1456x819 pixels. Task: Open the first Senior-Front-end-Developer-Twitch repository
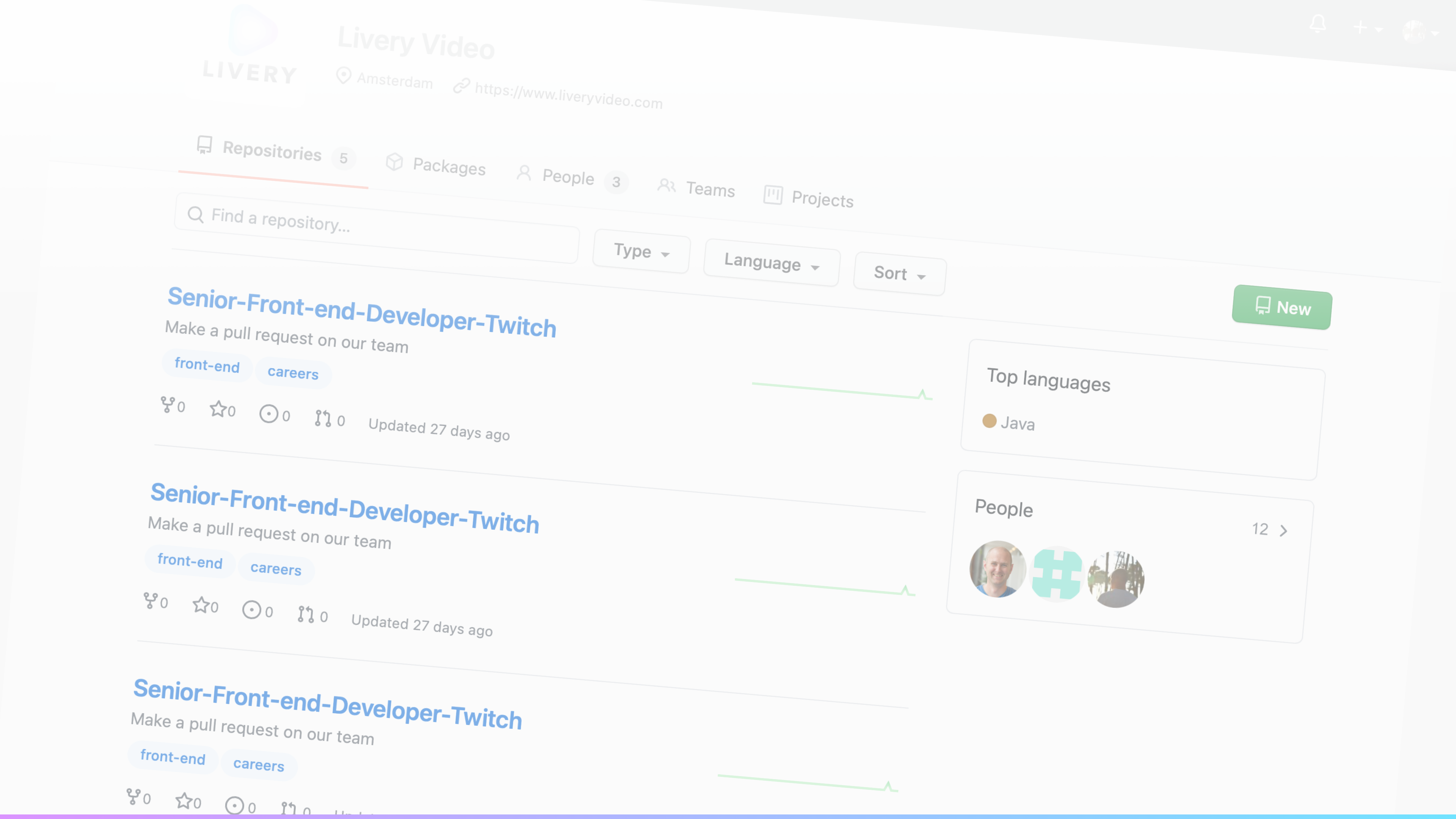pos(362,311)
